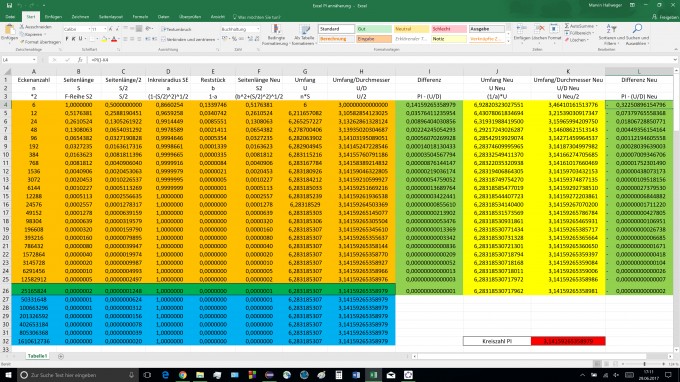Open the Datei tab
The width and height of the screenshot is (680, 382).
[x=10, y=17]
